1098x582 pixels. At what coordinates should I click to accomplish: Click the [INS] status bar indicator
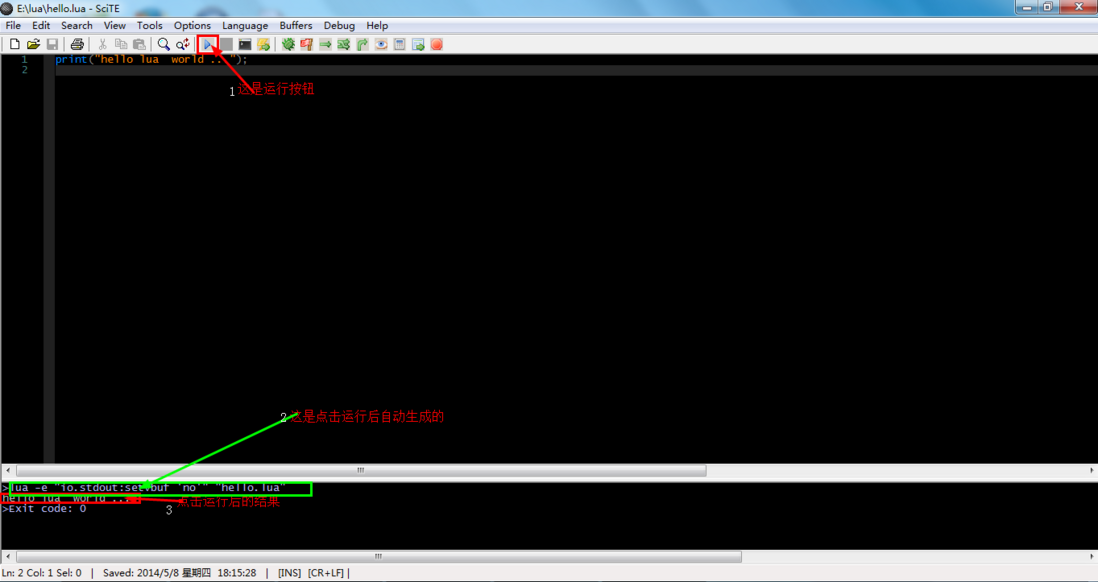pyautogui.click(x=289, y=573)
